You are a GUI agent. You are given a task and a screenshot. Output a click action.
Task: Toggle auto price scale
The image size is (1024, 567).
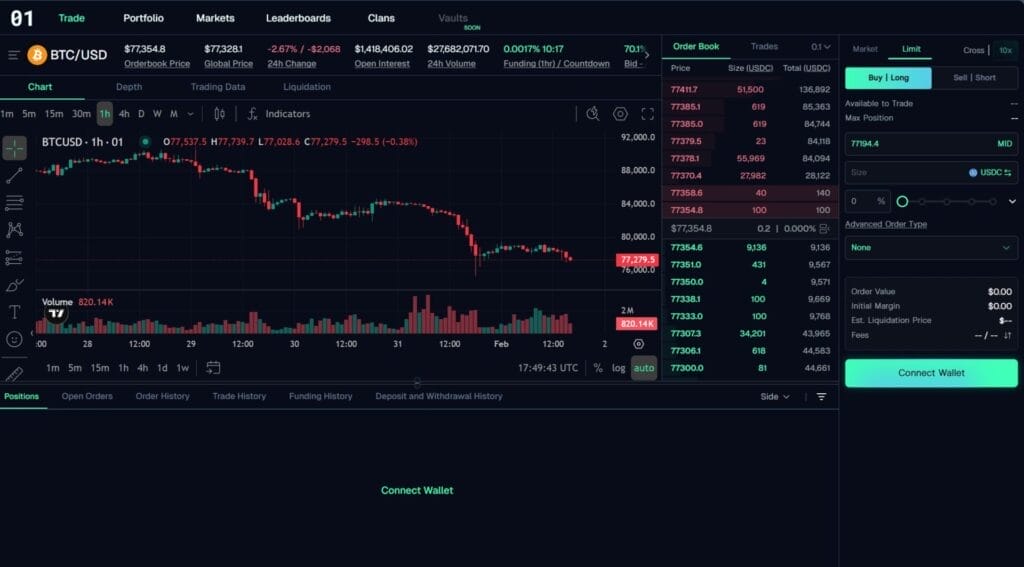point(644,368)
